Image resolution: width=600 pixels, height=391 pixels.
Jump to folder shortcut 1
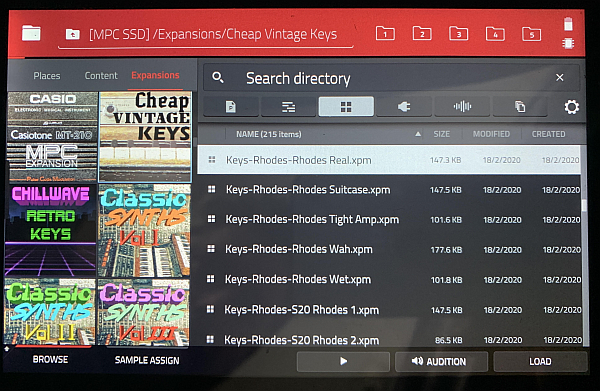point(385,33)
